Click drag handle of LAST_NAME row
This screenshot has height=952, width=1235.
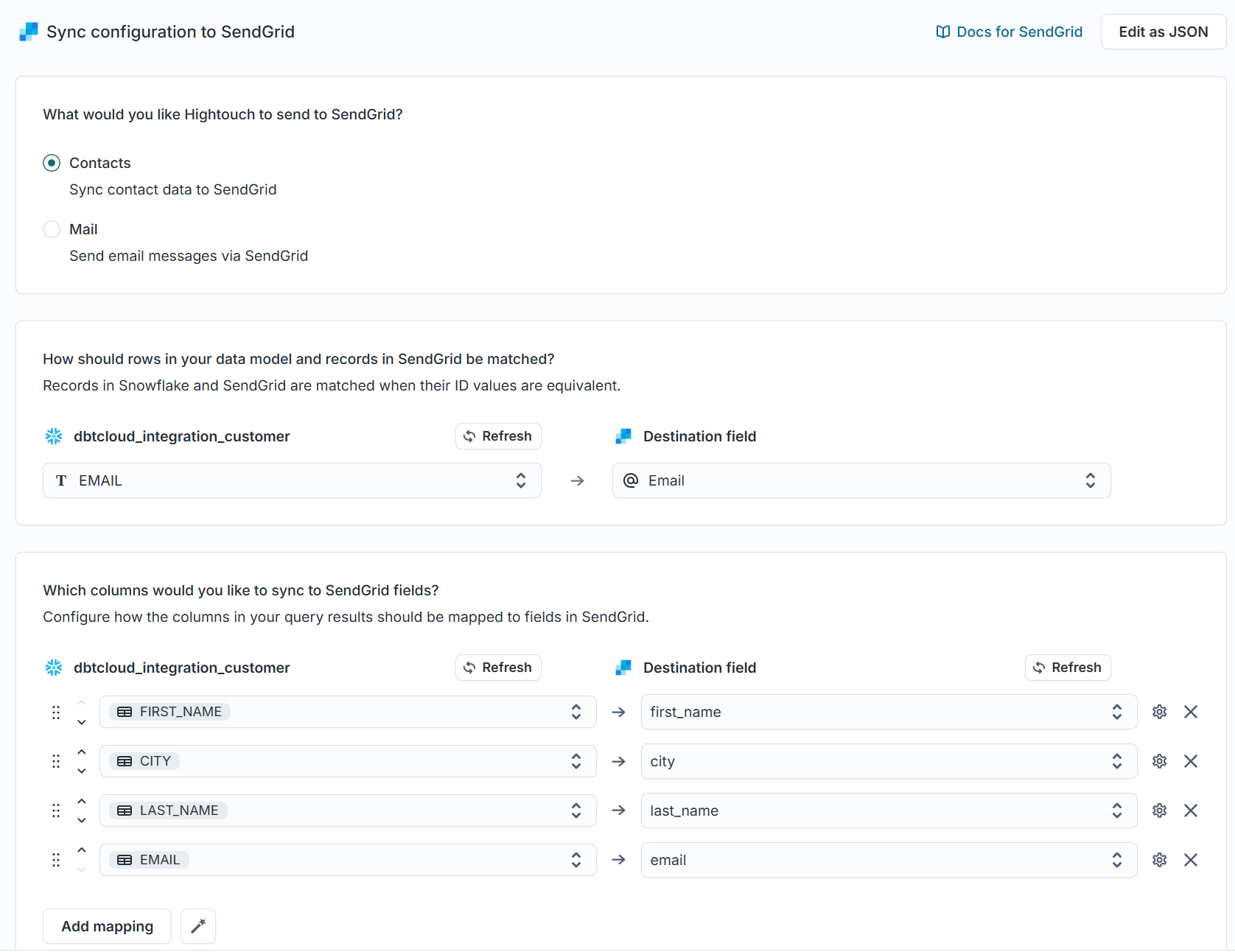point(56,811)
